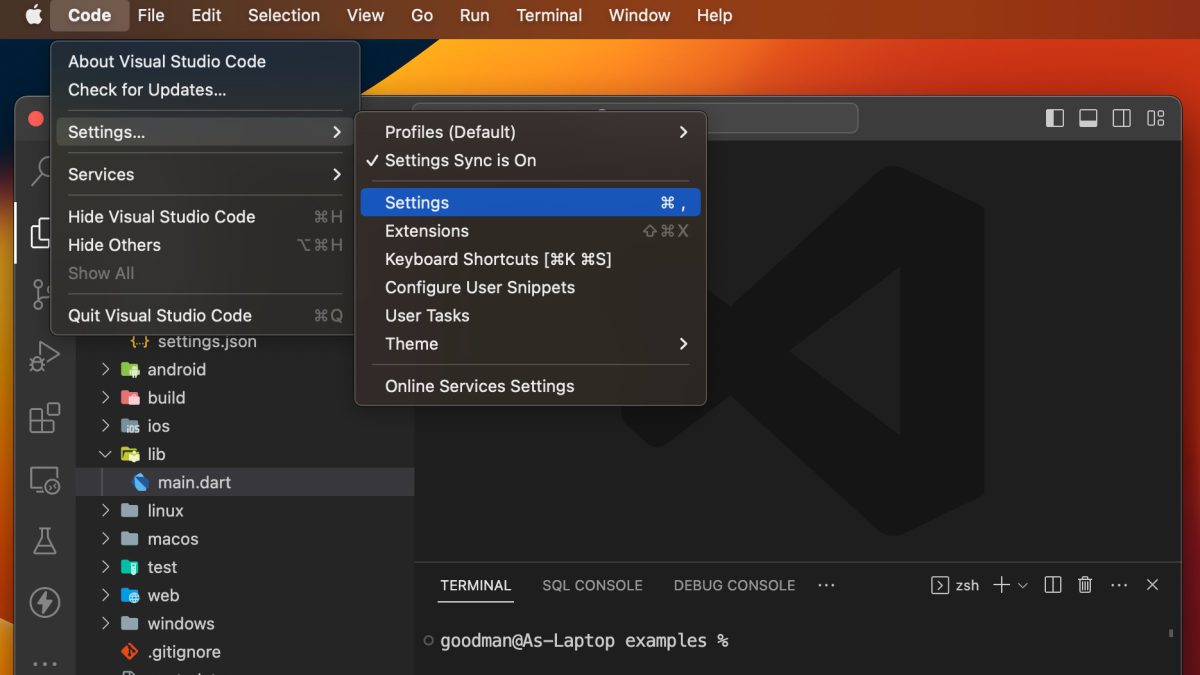Create new terminal with plus icon

[x=1001, y=585]
